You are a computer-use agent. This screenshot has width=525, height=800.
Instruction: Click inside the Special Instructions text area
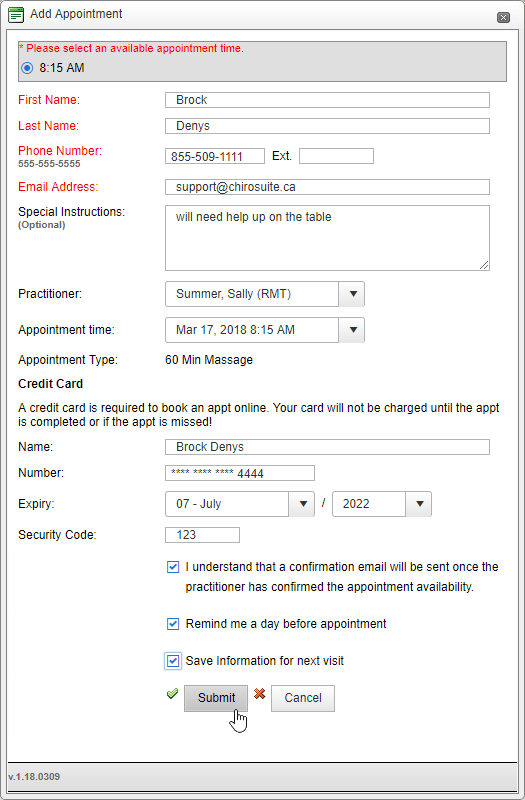click(328, 238)
